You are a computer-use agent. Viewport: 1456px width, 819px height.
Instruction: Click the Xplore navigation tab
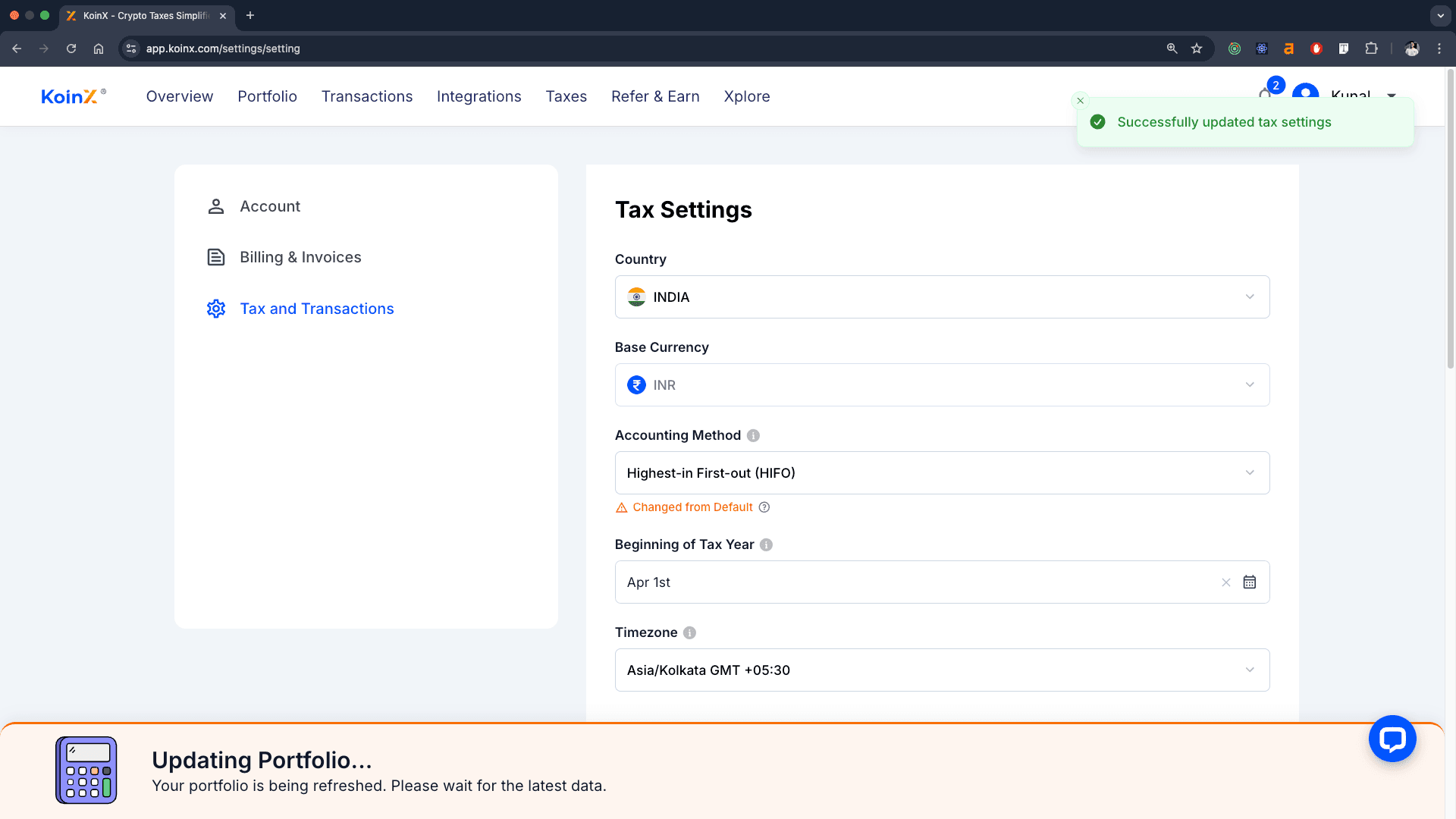point(746,96)
